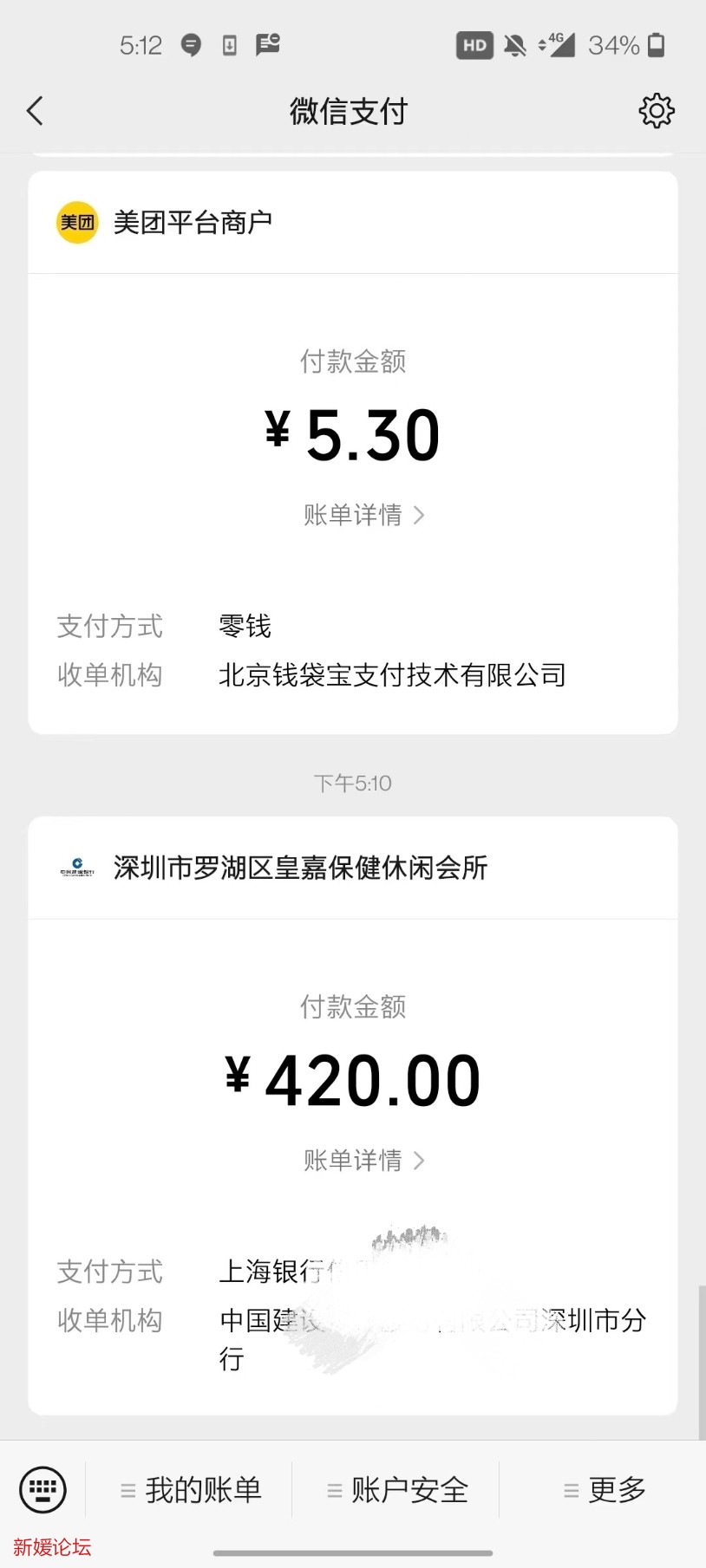Open WeChat Pay settings gear
Image resolution: width=706 pixels, height=1568 pixels.
coord(657,111)
